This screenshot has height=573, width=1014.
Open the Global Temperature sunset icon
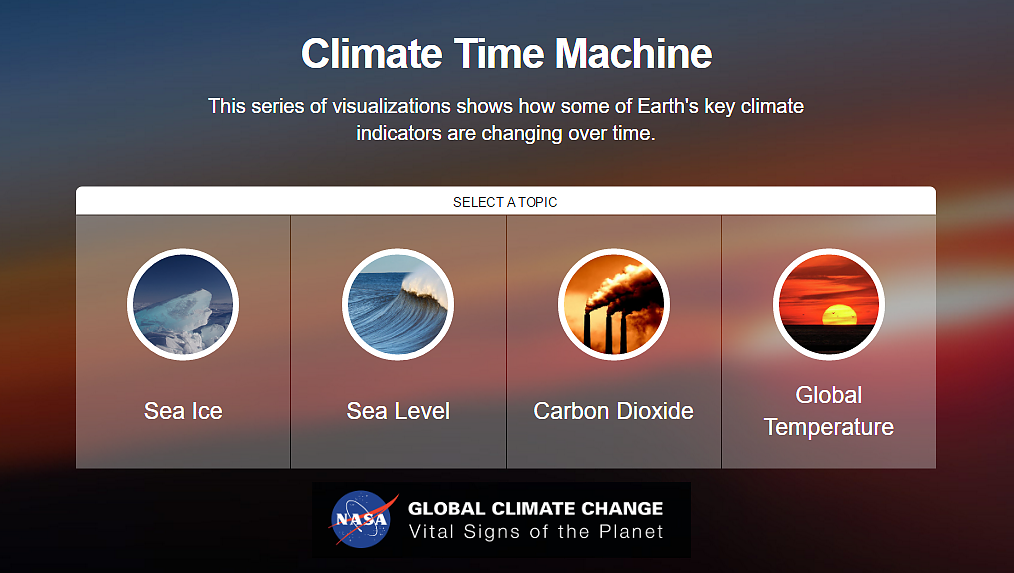coord(828,305)
